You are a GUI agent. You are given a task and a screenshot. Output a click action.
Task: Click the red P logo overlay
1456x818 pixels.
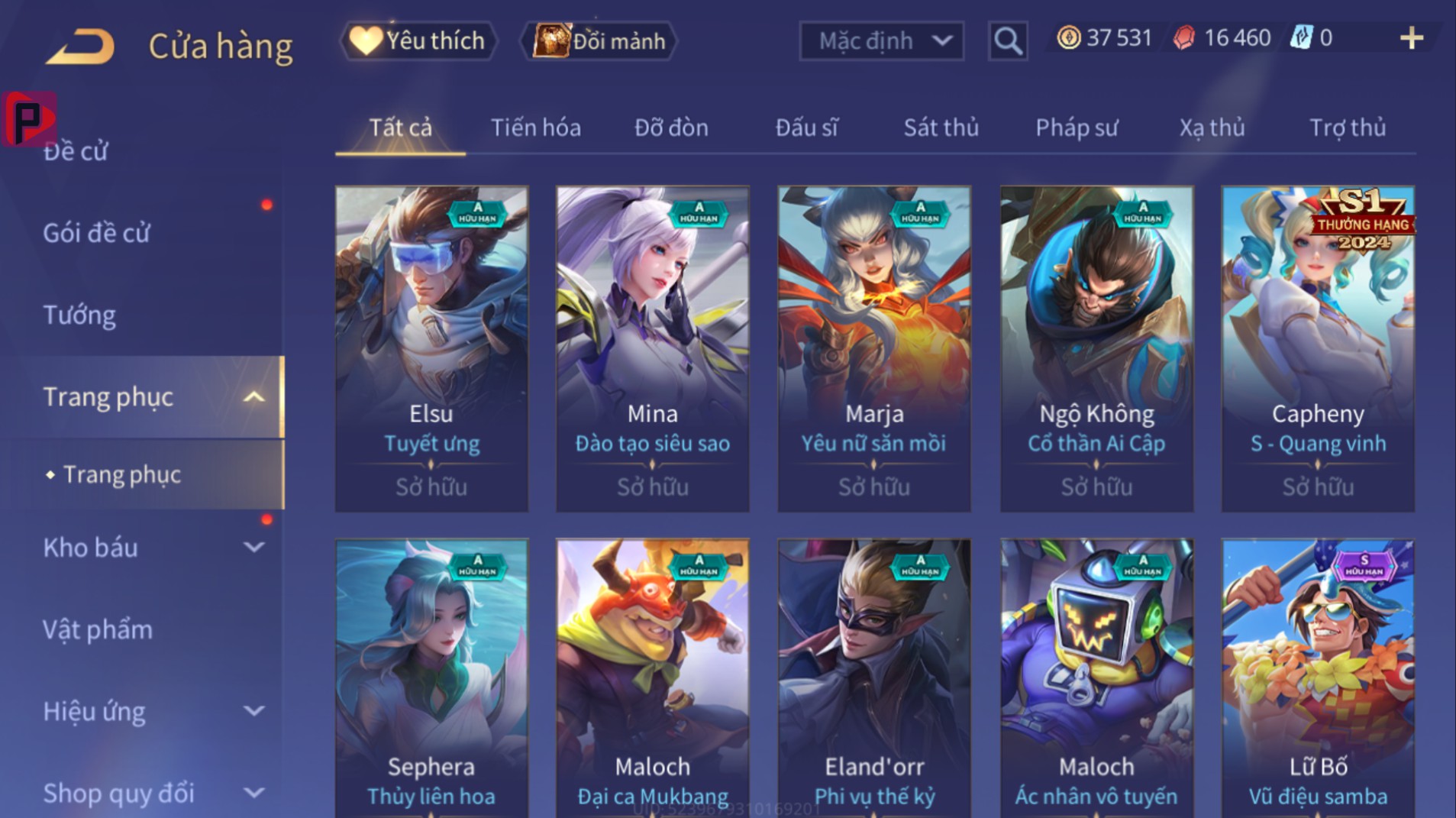point(29,118)
